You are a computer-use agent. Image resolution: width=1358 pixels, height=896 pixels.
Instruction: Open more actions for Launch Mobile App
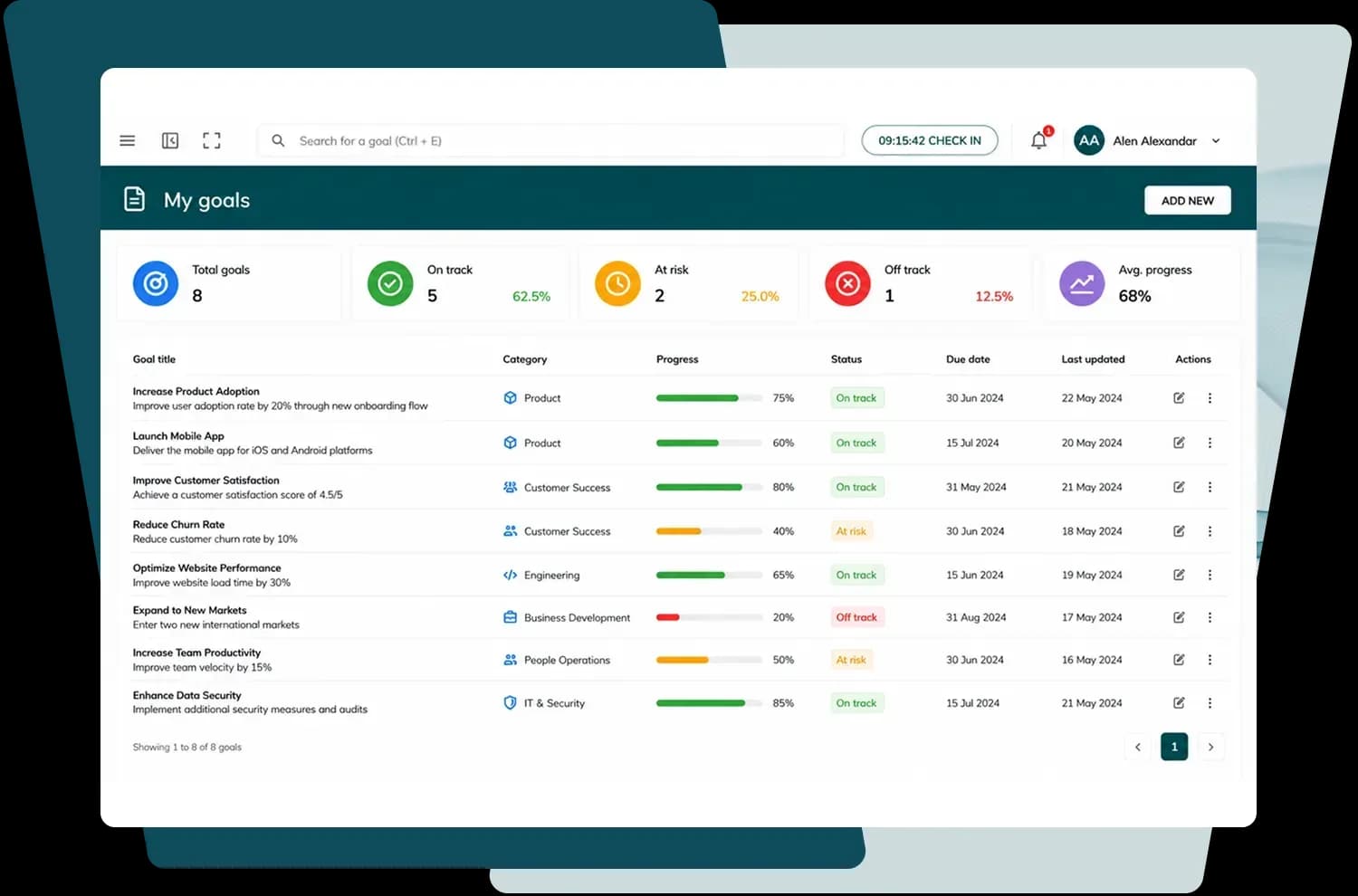coord(1210,443)
